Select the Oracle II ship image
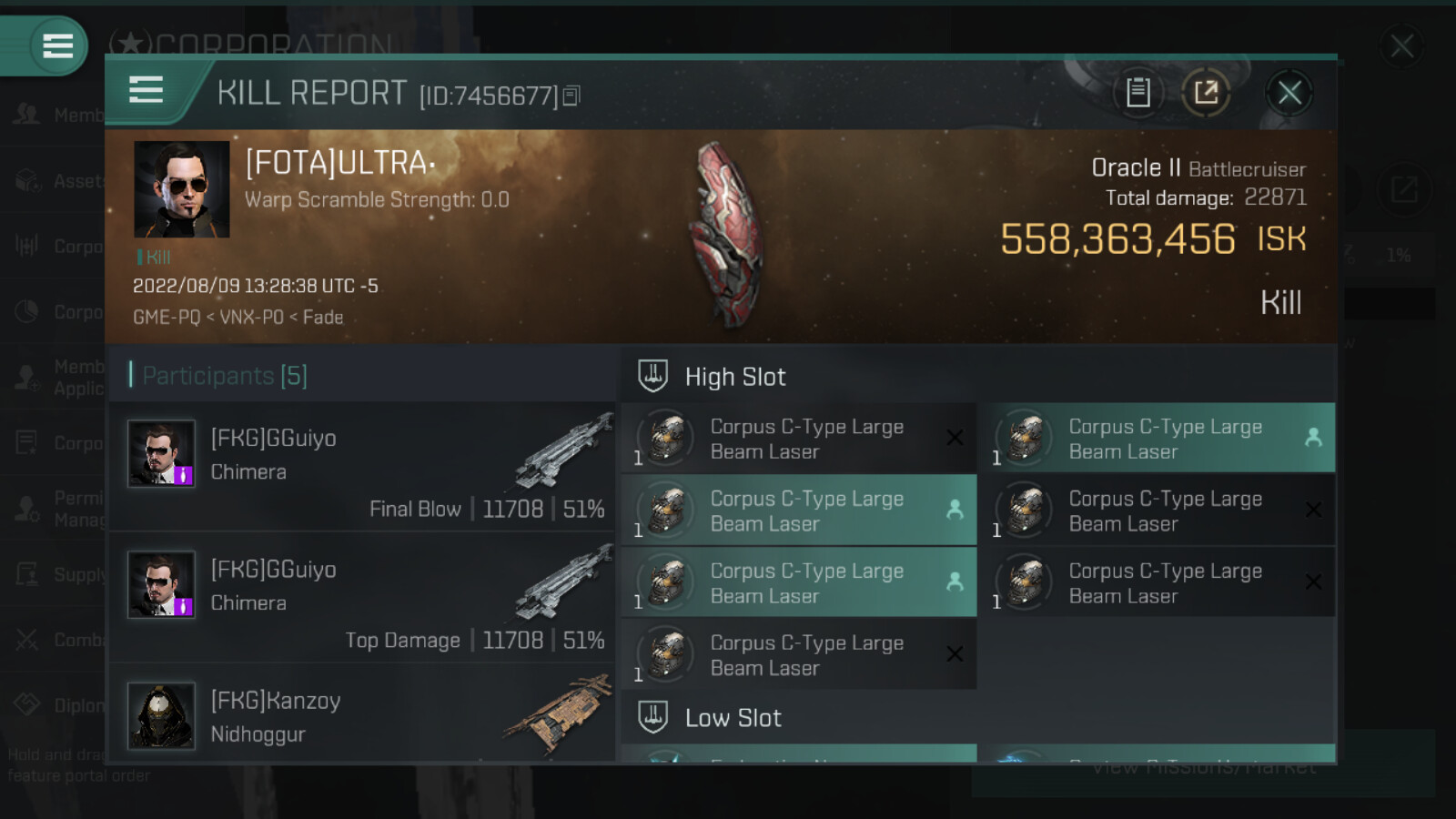 click(728, 235)
